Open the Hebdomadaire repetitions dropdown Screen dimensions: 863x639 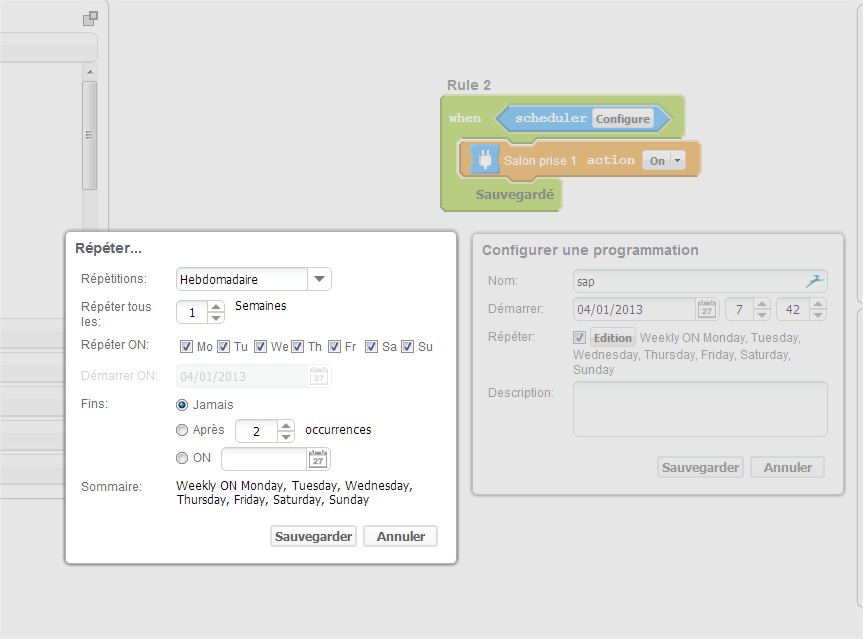[318, 280]
